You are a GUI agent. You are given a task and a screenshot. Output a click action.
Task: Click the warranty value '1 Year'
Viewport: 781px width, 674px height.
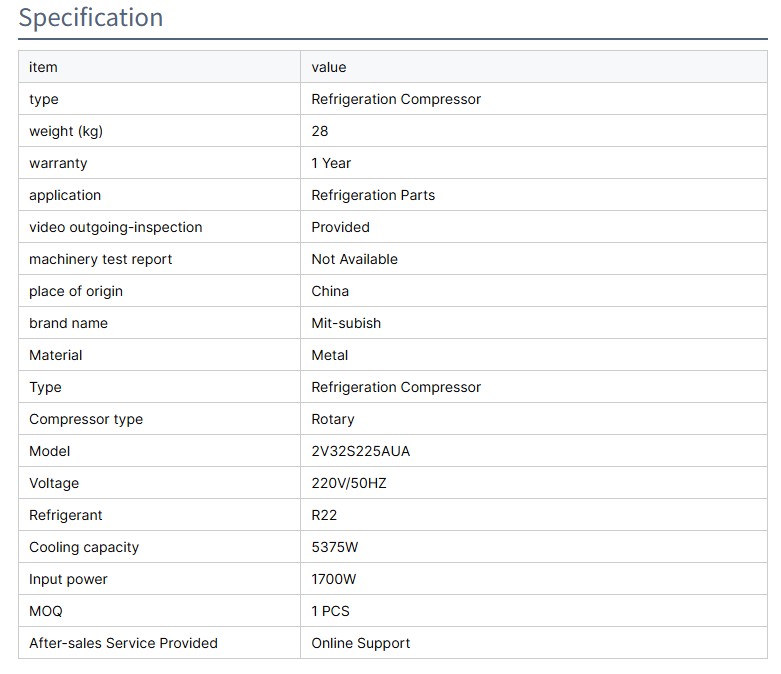(331, 163)
